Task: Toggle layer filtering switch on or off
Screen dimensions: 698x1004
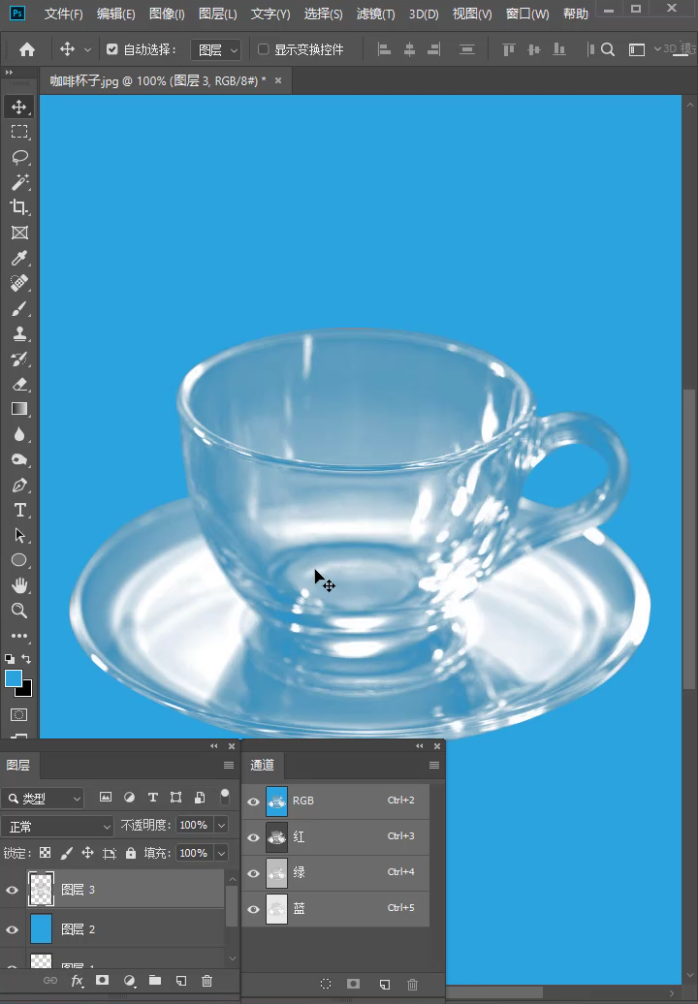Action: coord(225,797)
